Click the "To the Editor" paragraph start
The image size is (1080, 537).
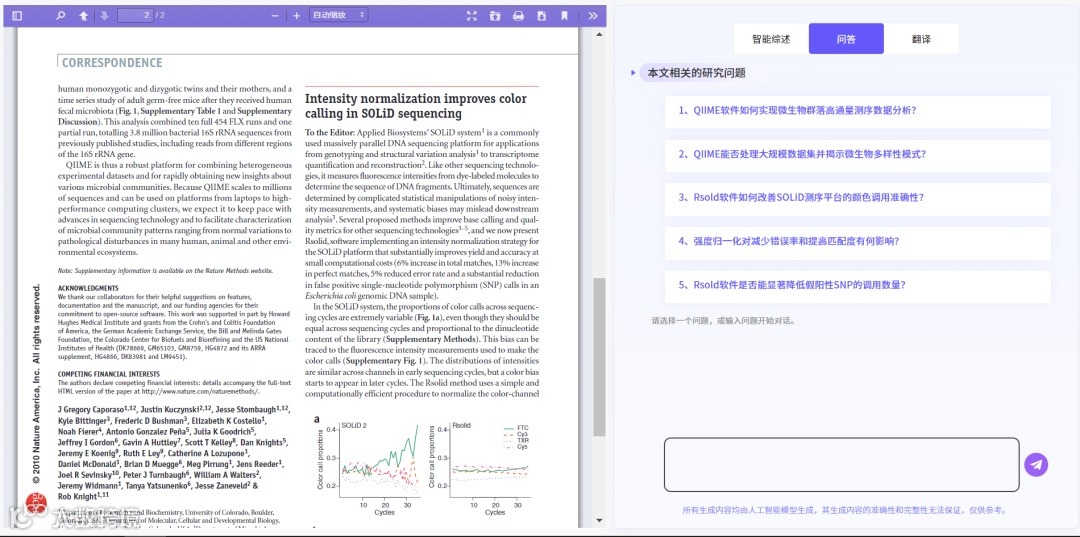coord(330,132)
